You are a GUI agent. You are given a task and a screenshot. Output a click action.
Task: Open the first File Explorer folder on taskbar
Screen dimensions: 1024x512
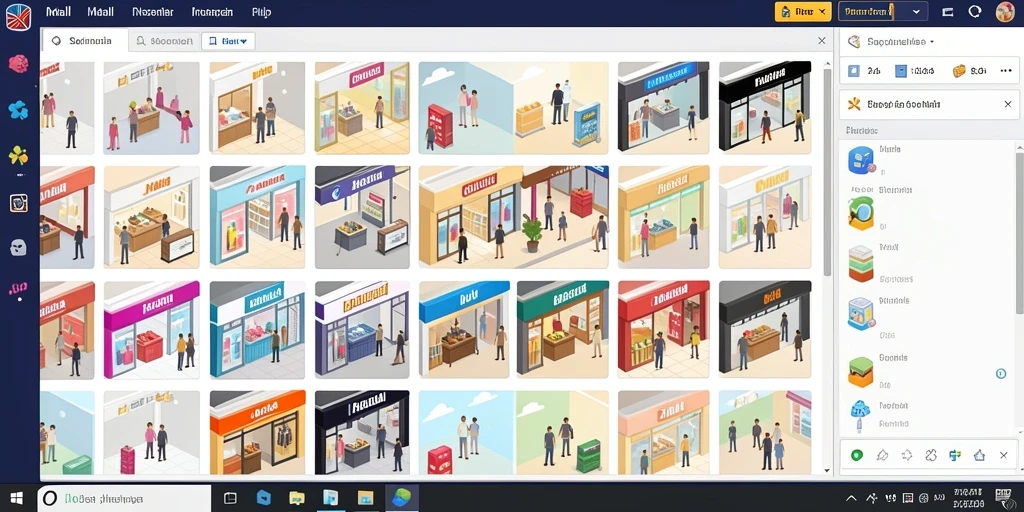(296, 498)
